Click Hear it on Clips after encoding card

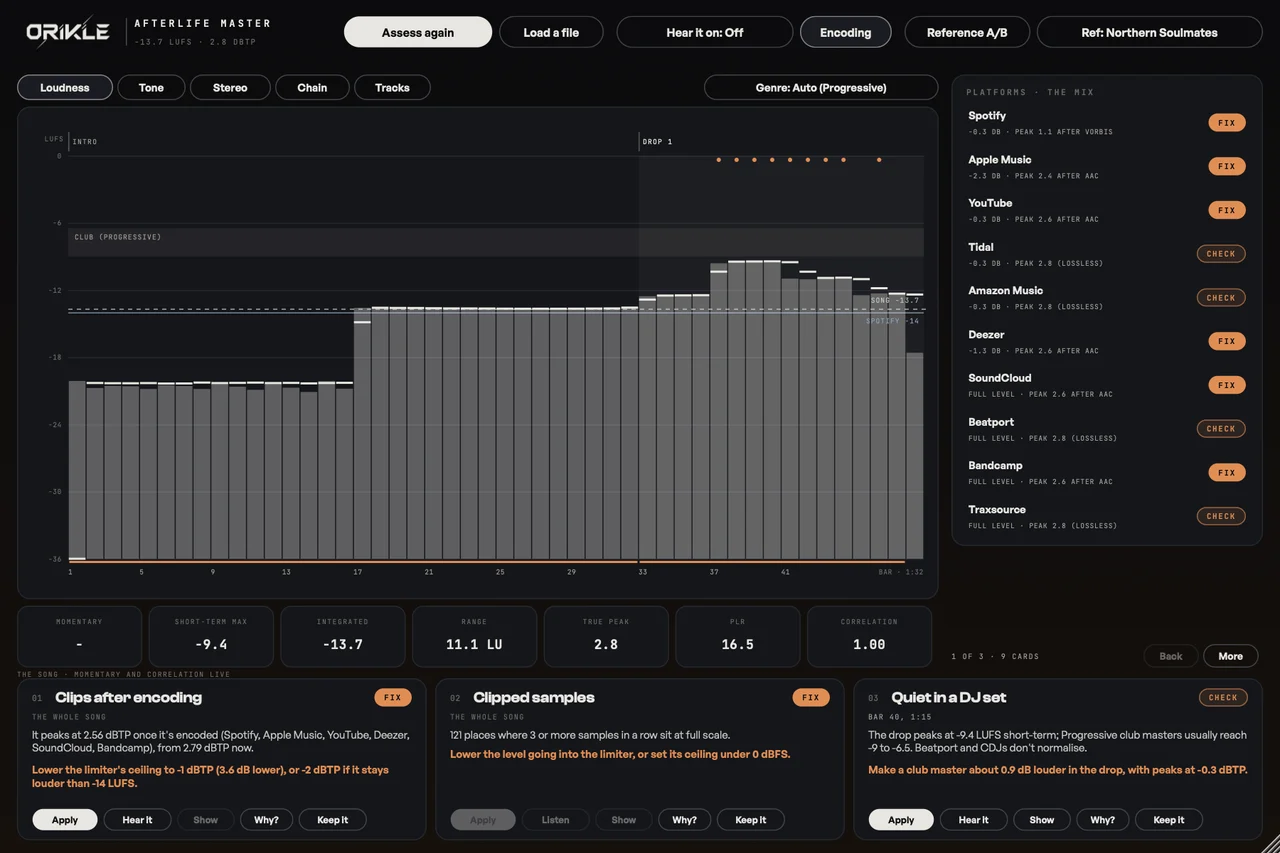click(x=137, y=820)
